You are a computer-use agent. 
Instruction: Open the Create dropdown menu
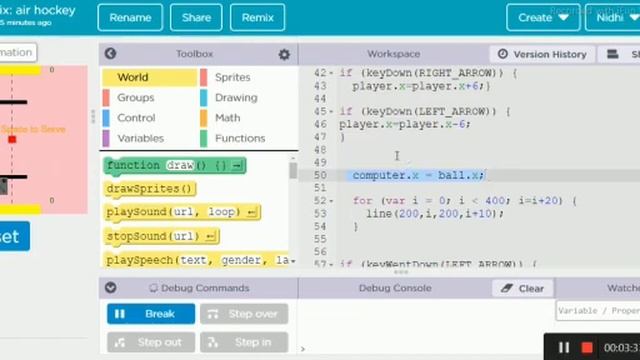tap(543, 18)
